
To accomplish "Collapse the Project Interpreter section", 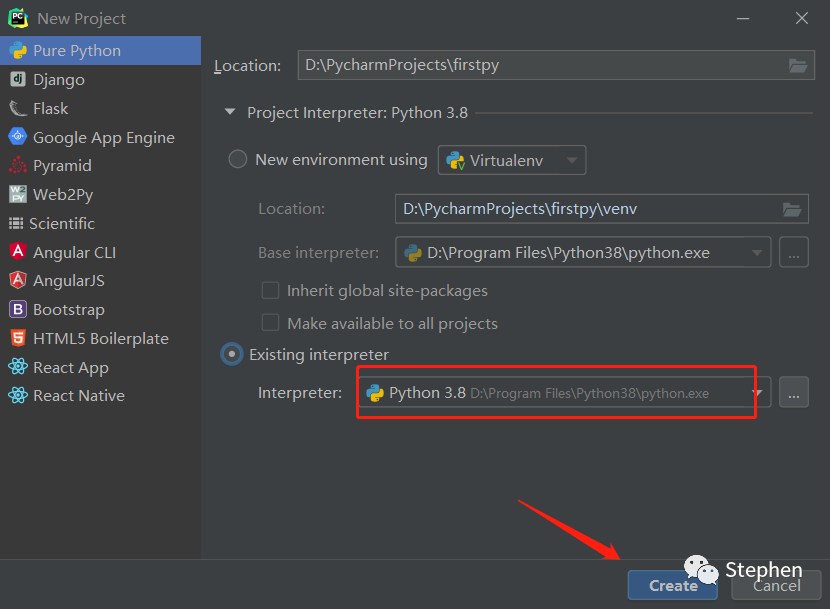I will (x=230, y=112).
